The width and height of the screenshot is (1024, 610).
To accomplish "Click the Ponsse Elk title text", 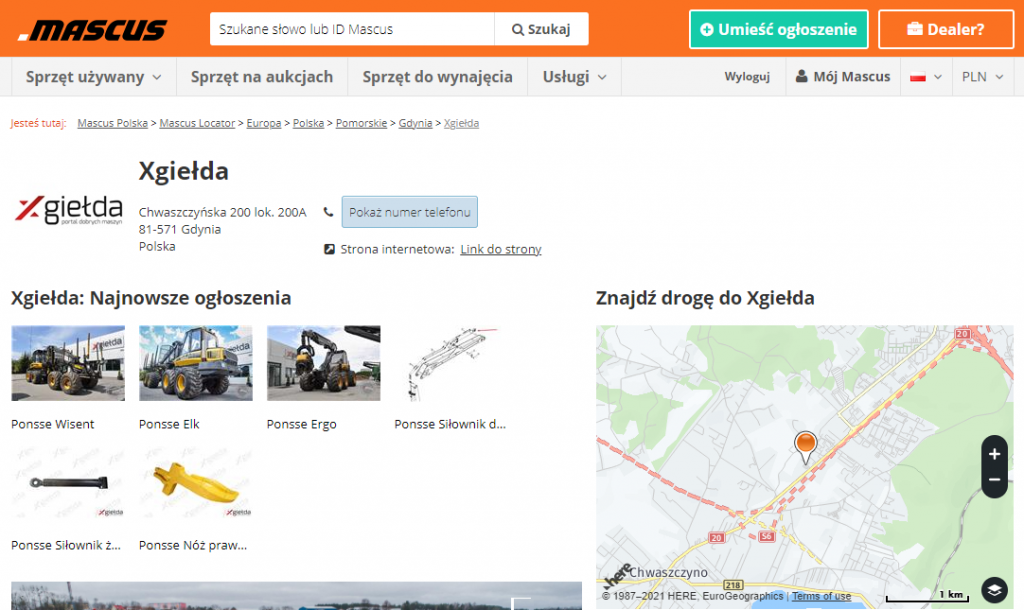I will [169, 424].
